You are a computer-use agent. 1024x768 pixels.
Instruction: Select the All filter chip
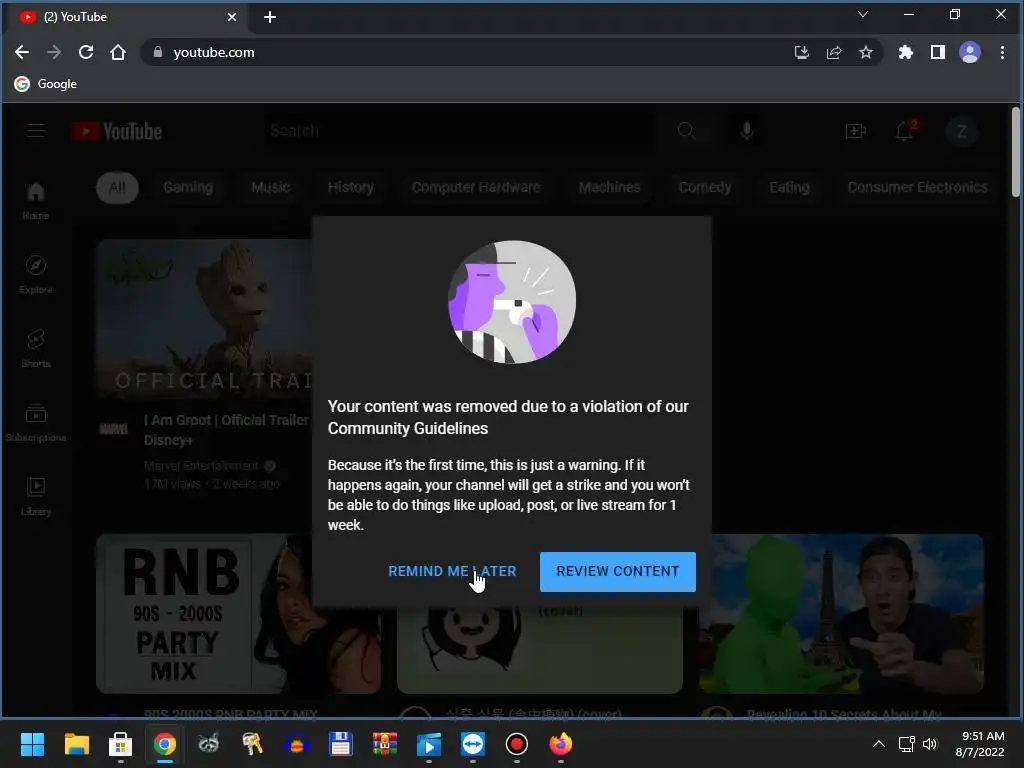click(118, 187)
